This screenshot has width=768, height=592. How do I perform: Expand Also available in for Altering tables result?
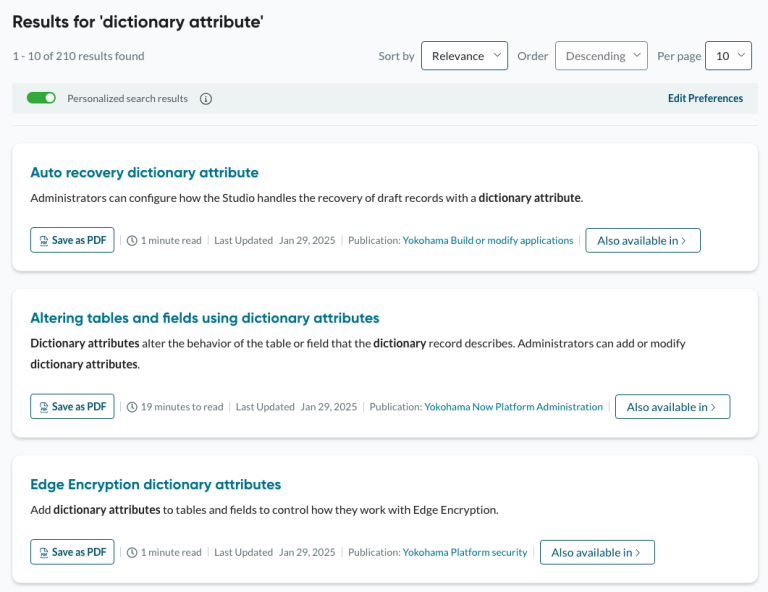(x=672, y=407)
